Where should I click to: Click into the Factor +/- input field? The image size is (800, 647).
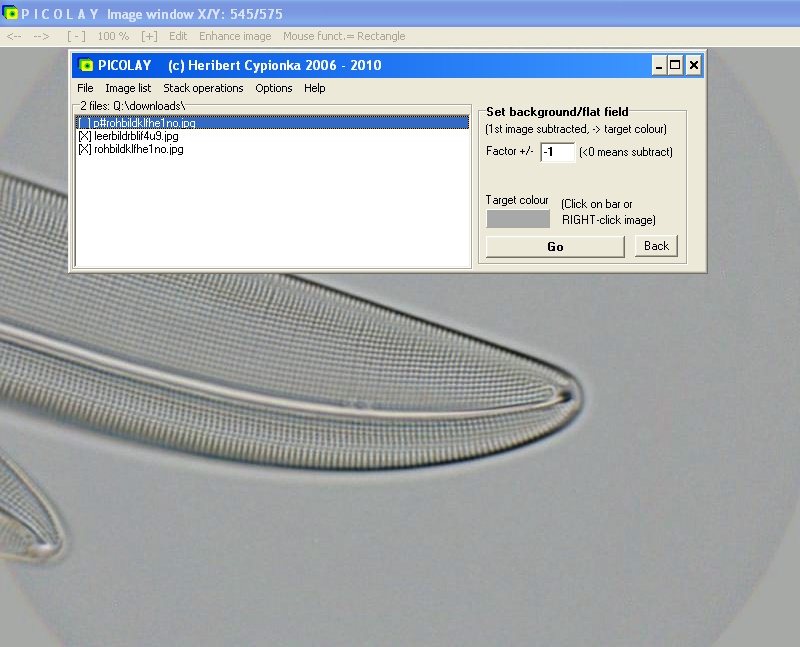click(557, 152)
